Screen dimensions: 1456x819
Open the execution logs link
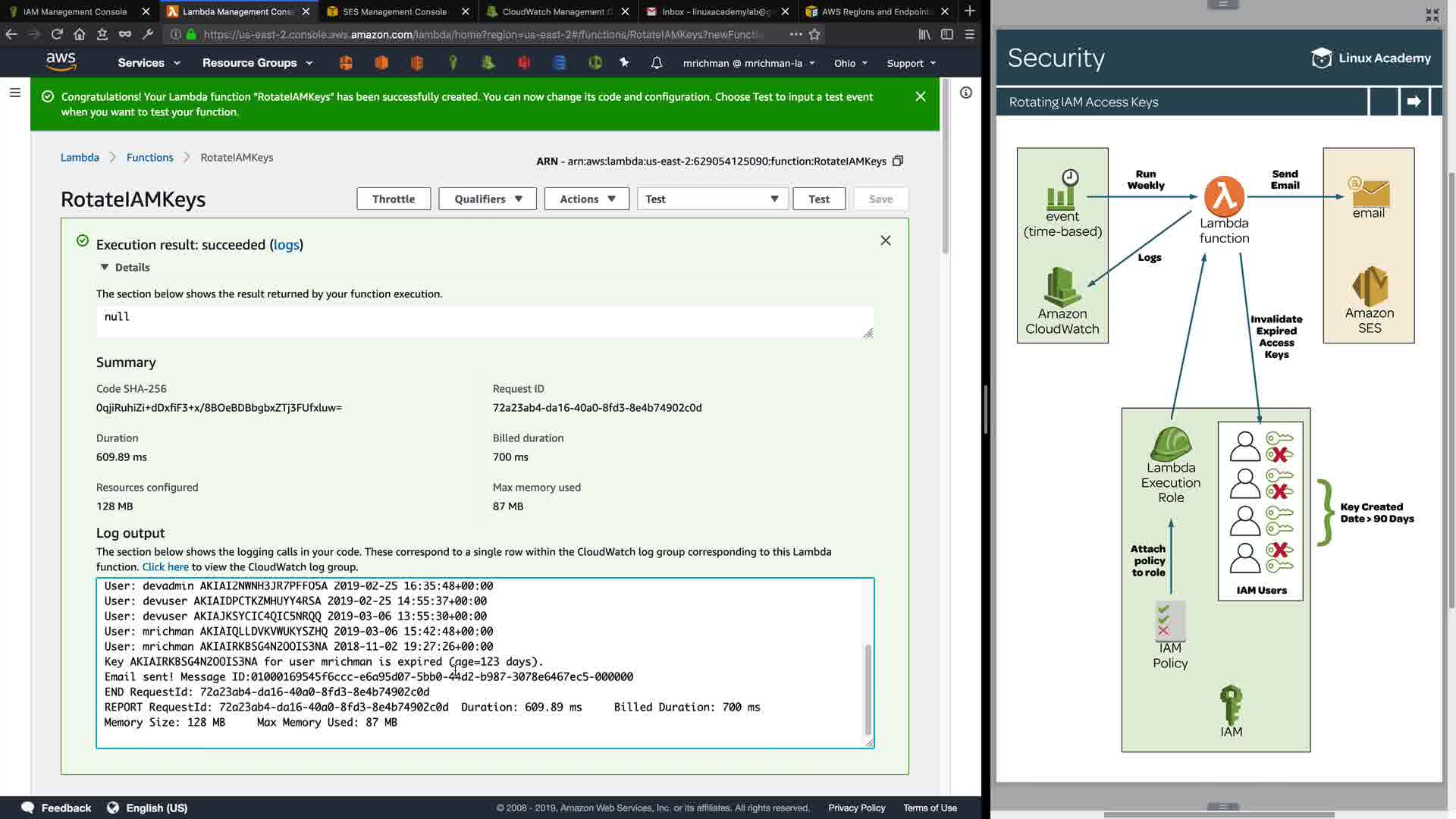point(286,244)
